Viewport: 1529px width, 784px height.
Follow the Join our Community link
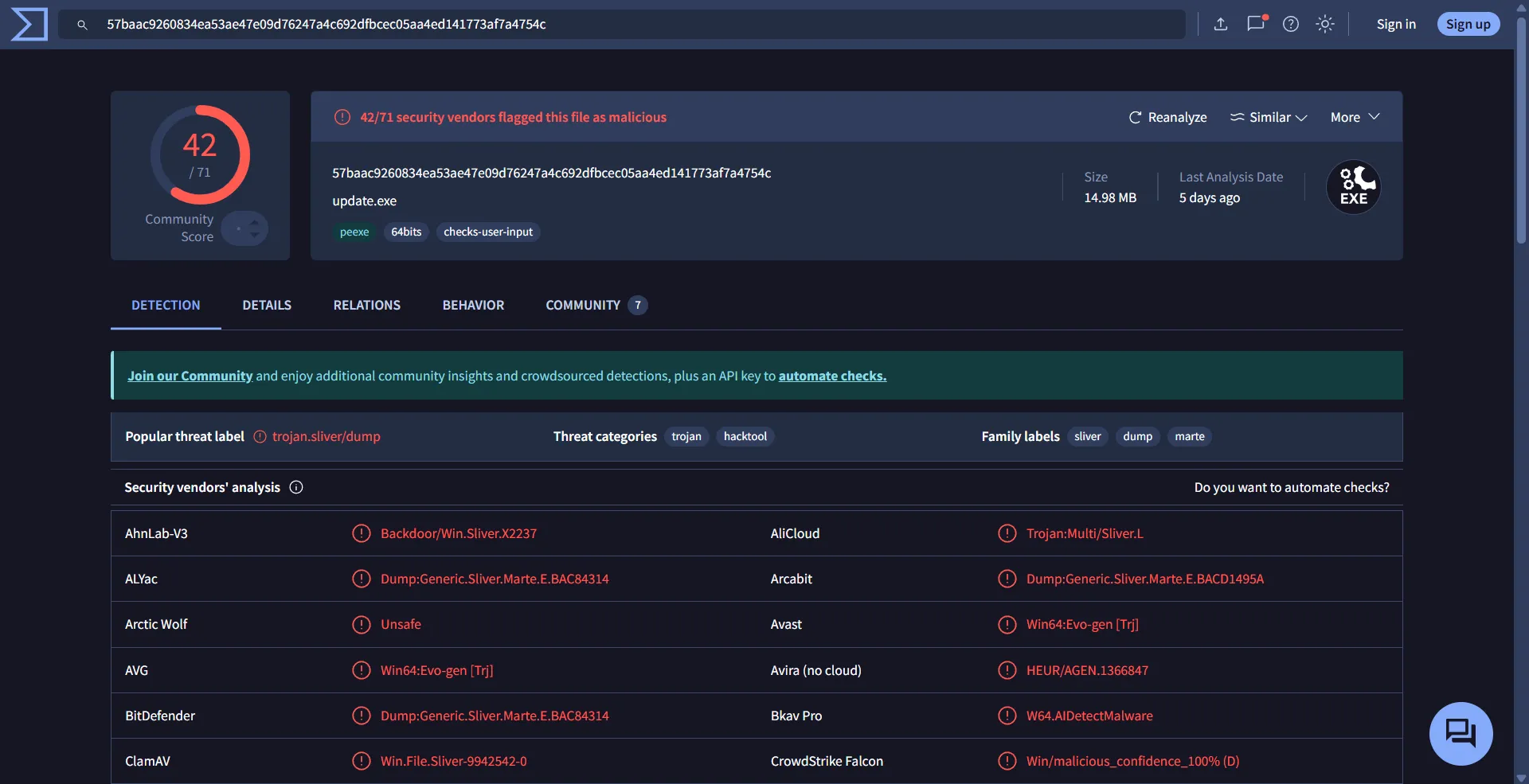[x=190, y=376]
